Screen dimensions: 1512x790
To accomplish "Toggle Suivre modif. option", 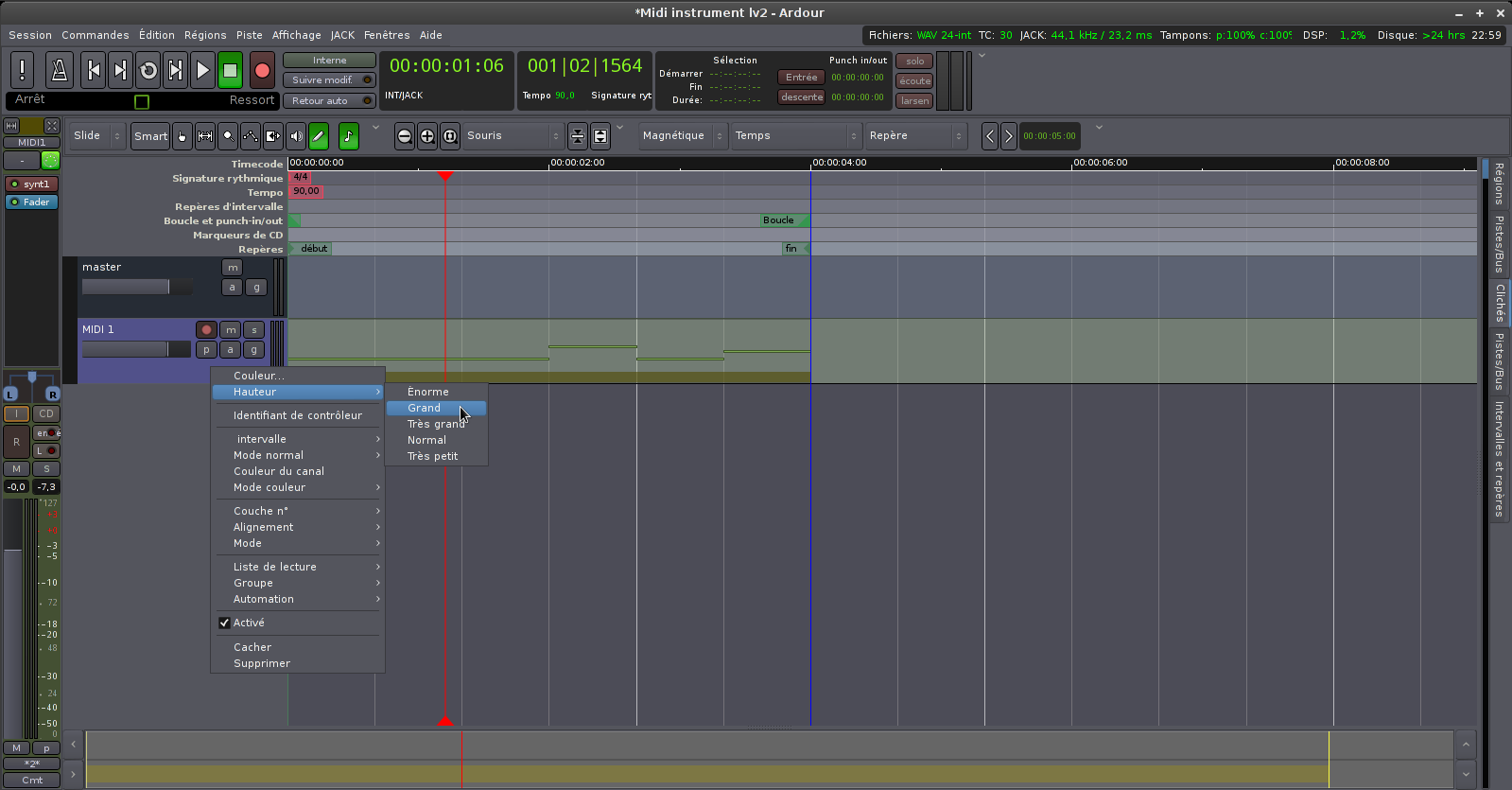I will (x=329, y=80).
